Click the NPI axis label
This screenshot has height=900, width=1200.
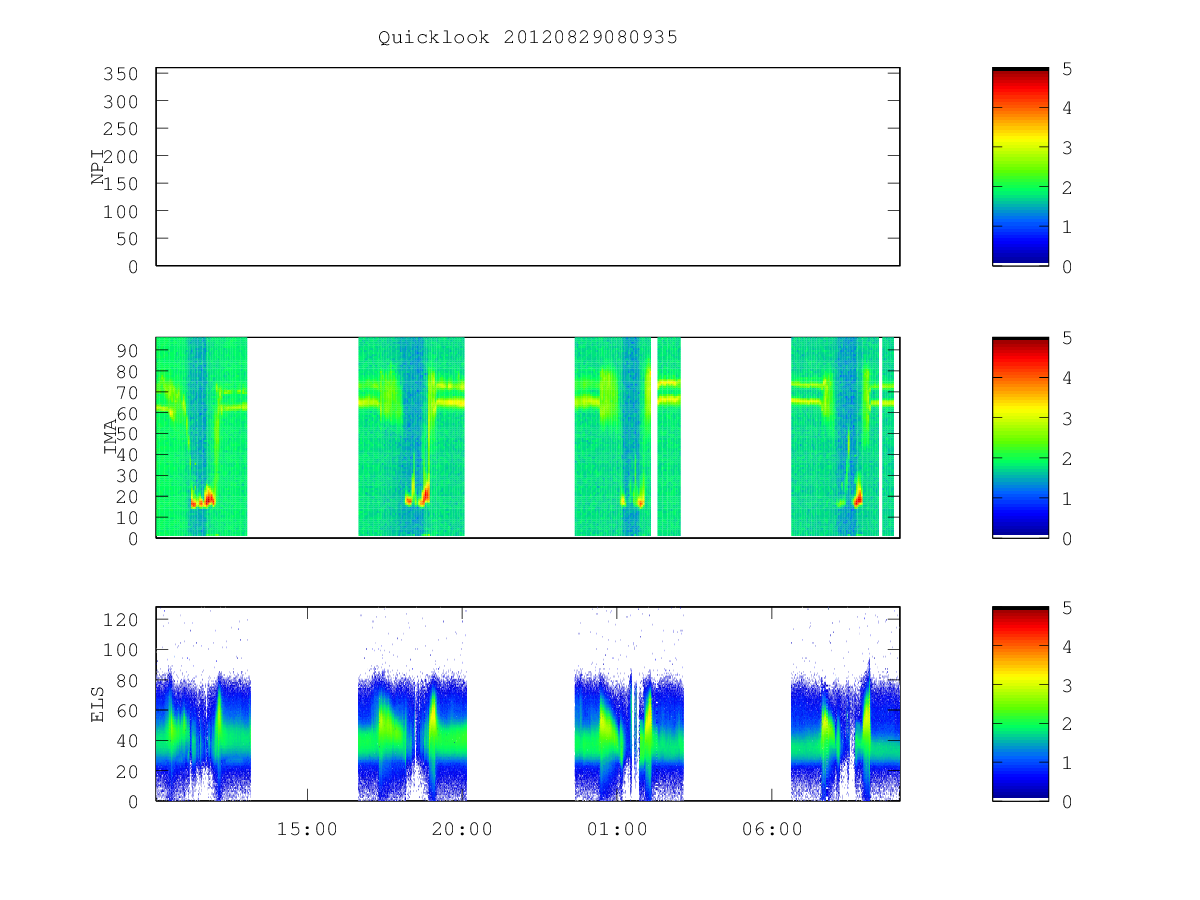pyautogui.click(x=98, y=167)
